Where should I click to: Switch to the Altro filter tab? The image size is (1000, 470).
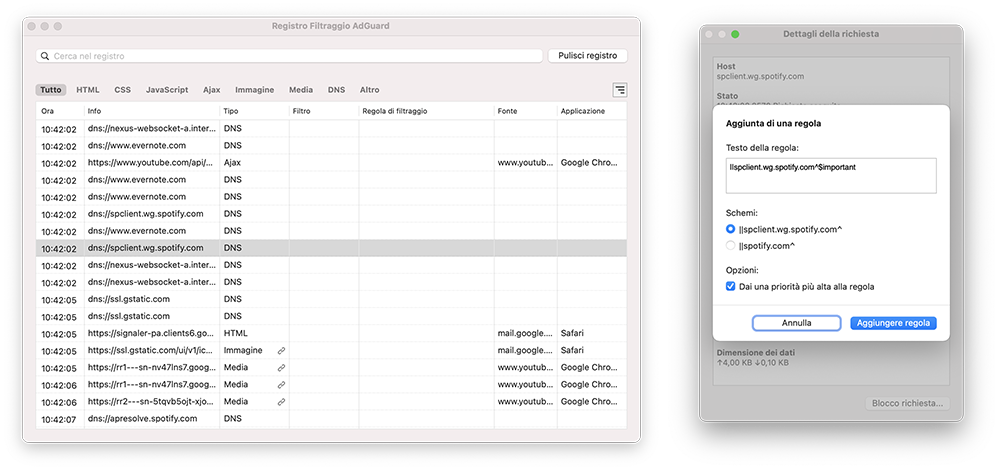[370, 90]
